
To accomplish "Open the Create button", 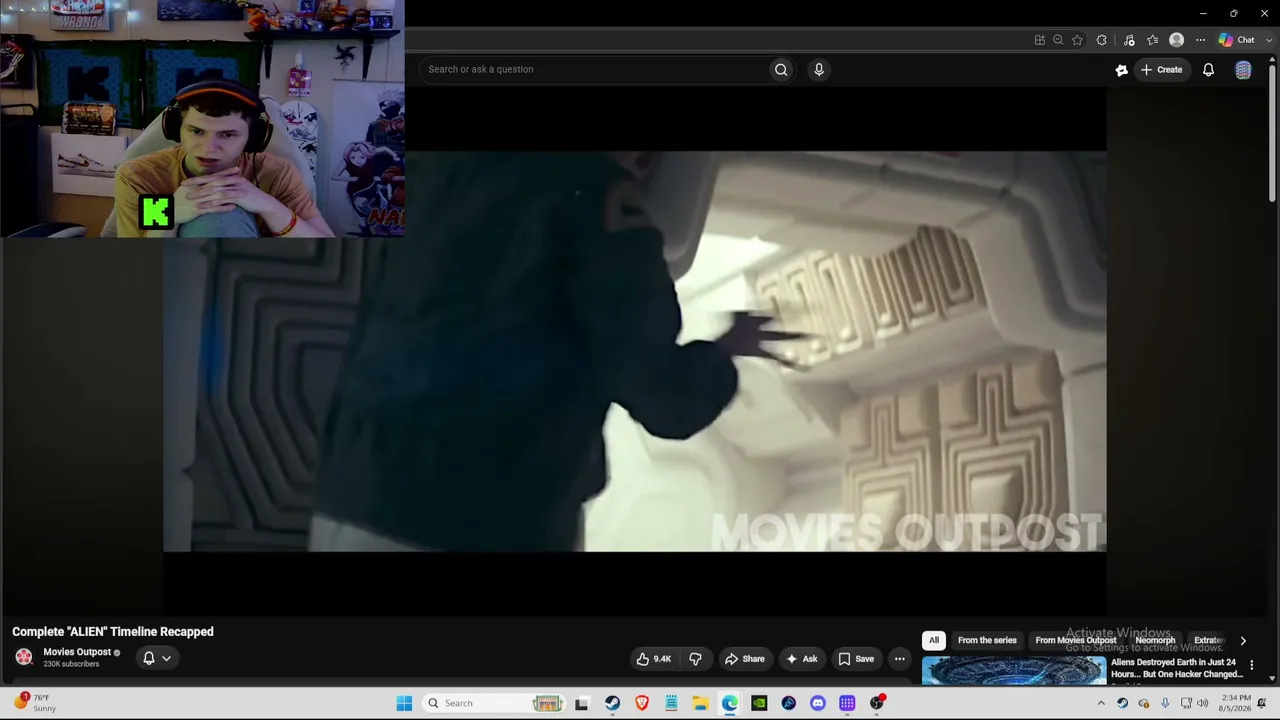I will (x=1161, y=69).
